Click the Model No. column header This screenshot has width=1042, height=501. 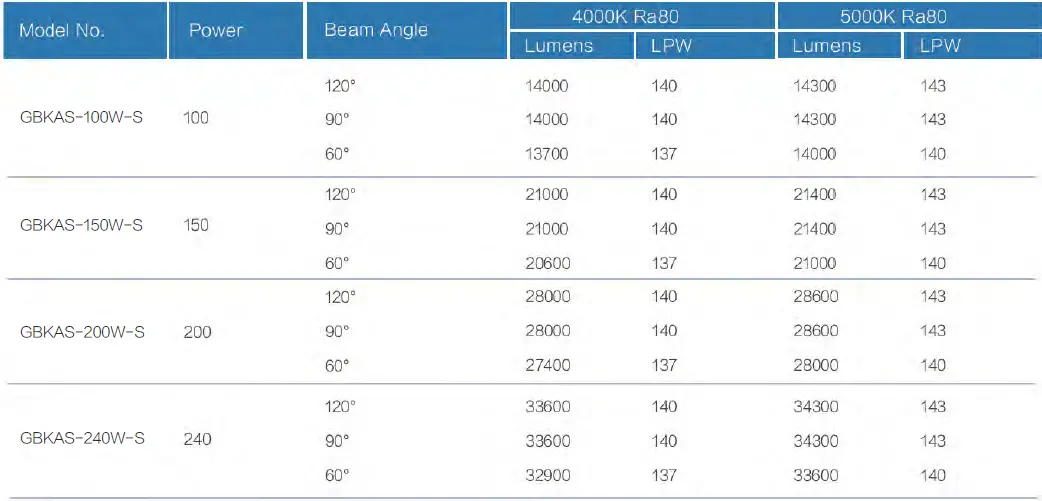coord(62,30)
